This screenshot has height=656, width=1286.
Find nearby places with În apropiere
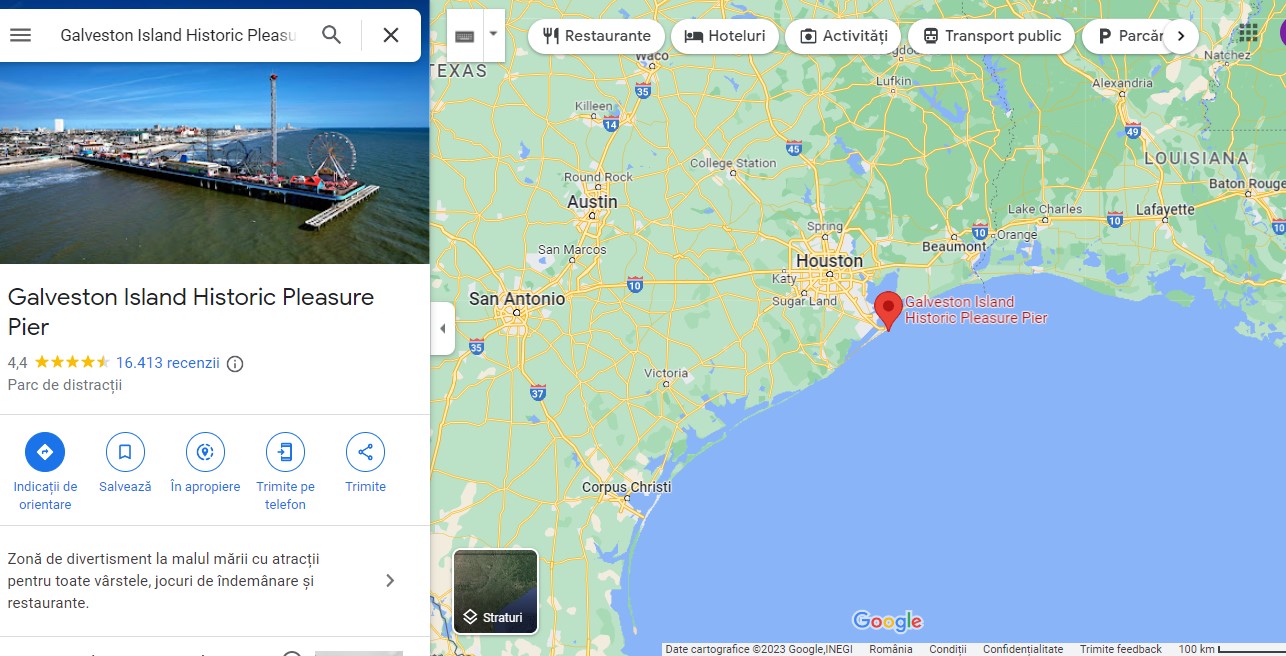[205, 452]
